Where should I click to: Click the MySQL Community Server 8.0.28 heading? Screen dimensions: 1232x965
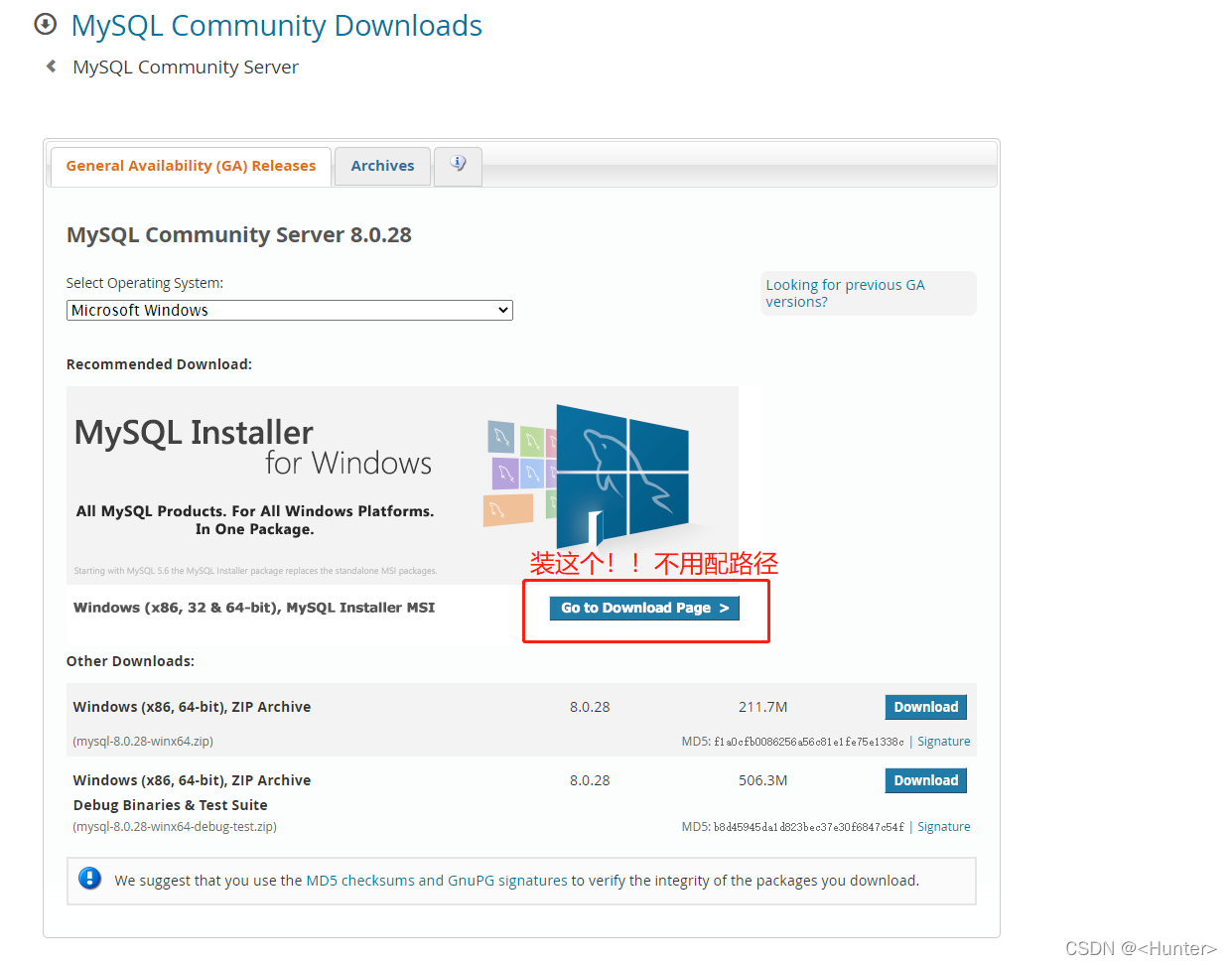[x=239, y=235]
